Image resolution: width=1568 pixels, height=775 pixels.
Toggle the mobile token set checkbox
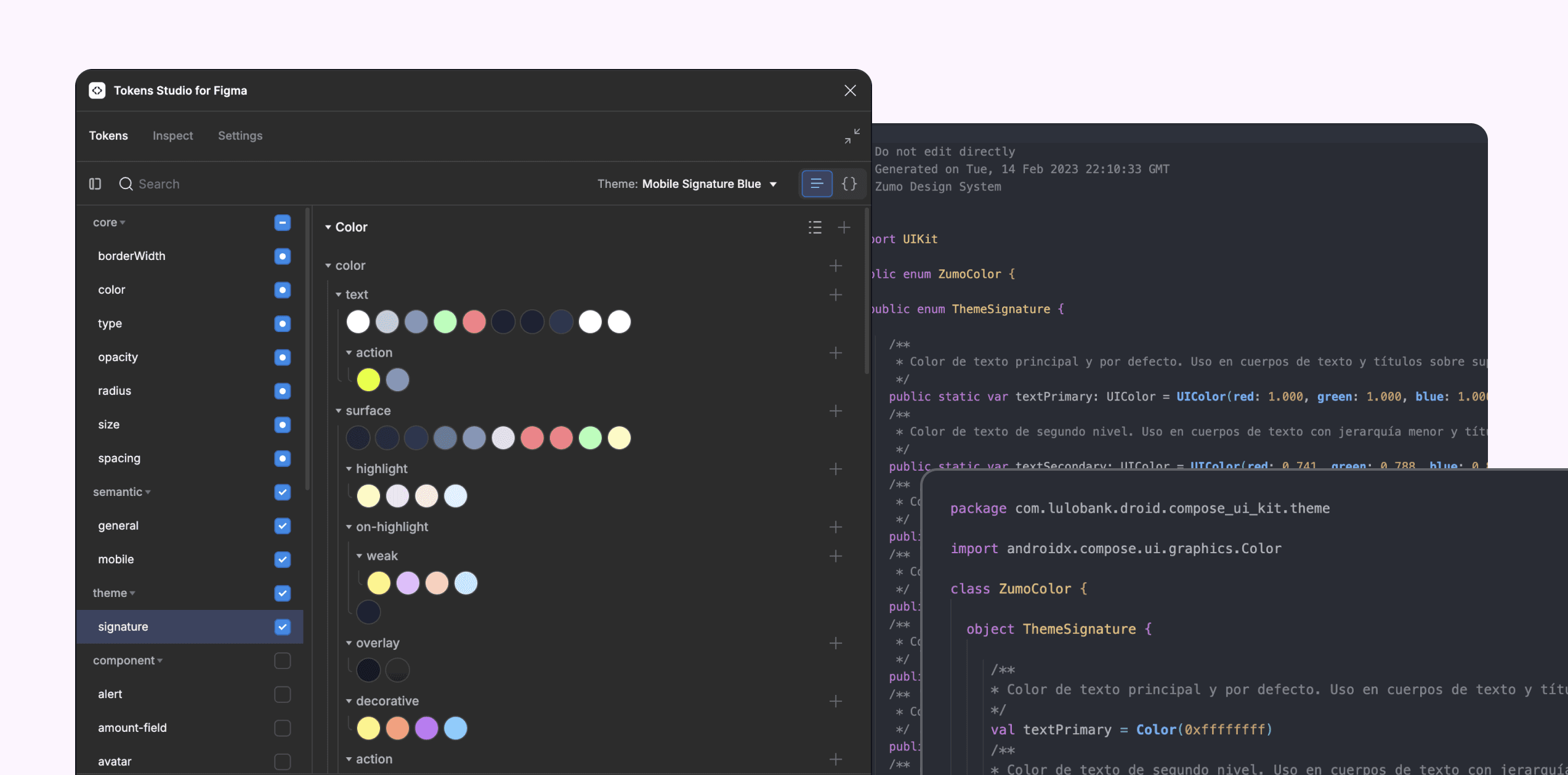[283, 559]
